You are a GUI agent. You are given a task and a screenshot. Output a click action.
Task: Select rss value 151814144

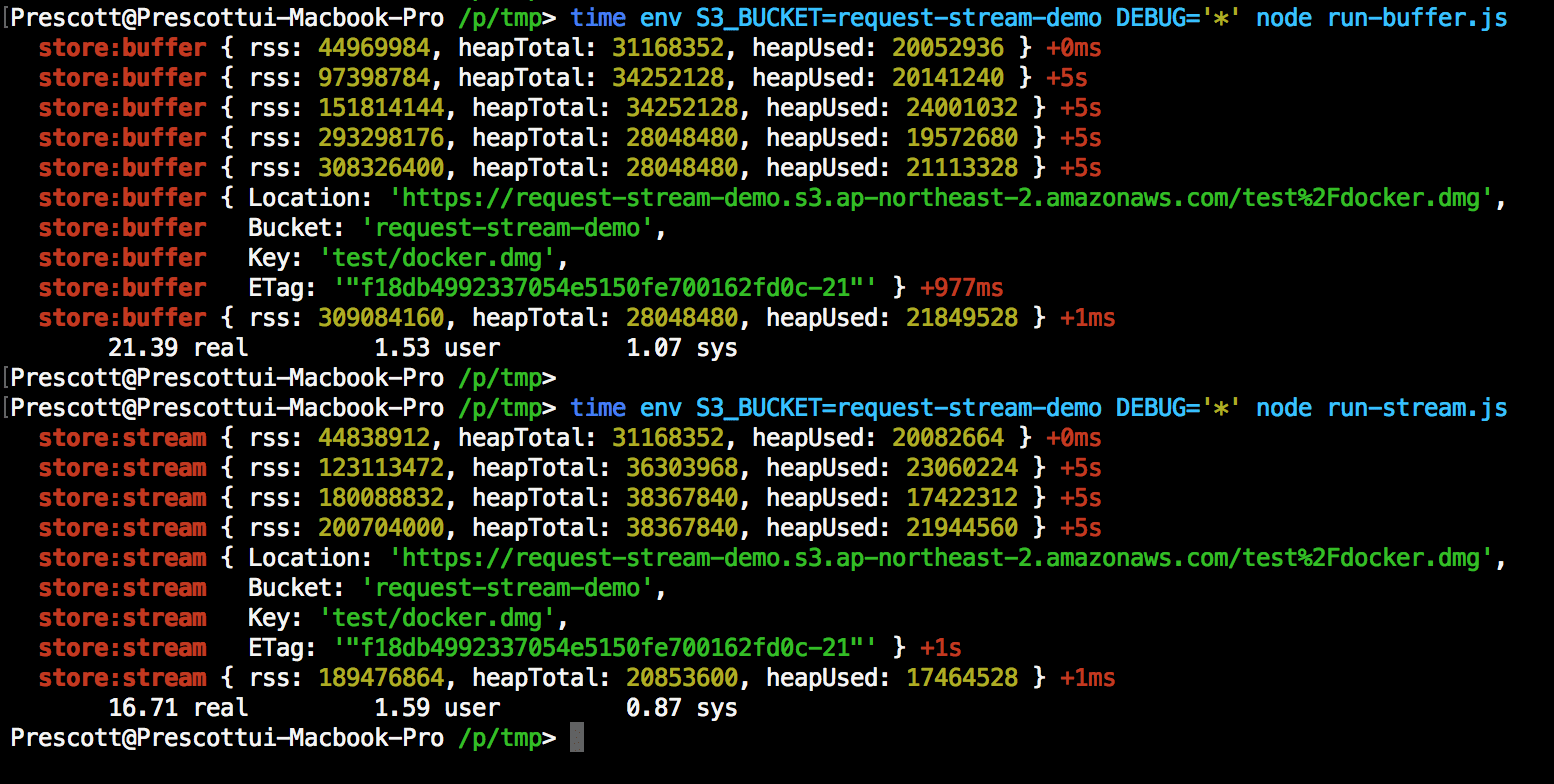pyautogui.click(x=381, y=108)
